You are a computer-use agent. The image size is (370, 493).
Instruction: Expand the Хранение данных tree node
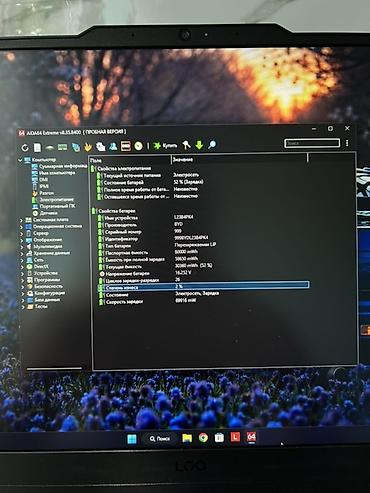coord(22,254)
